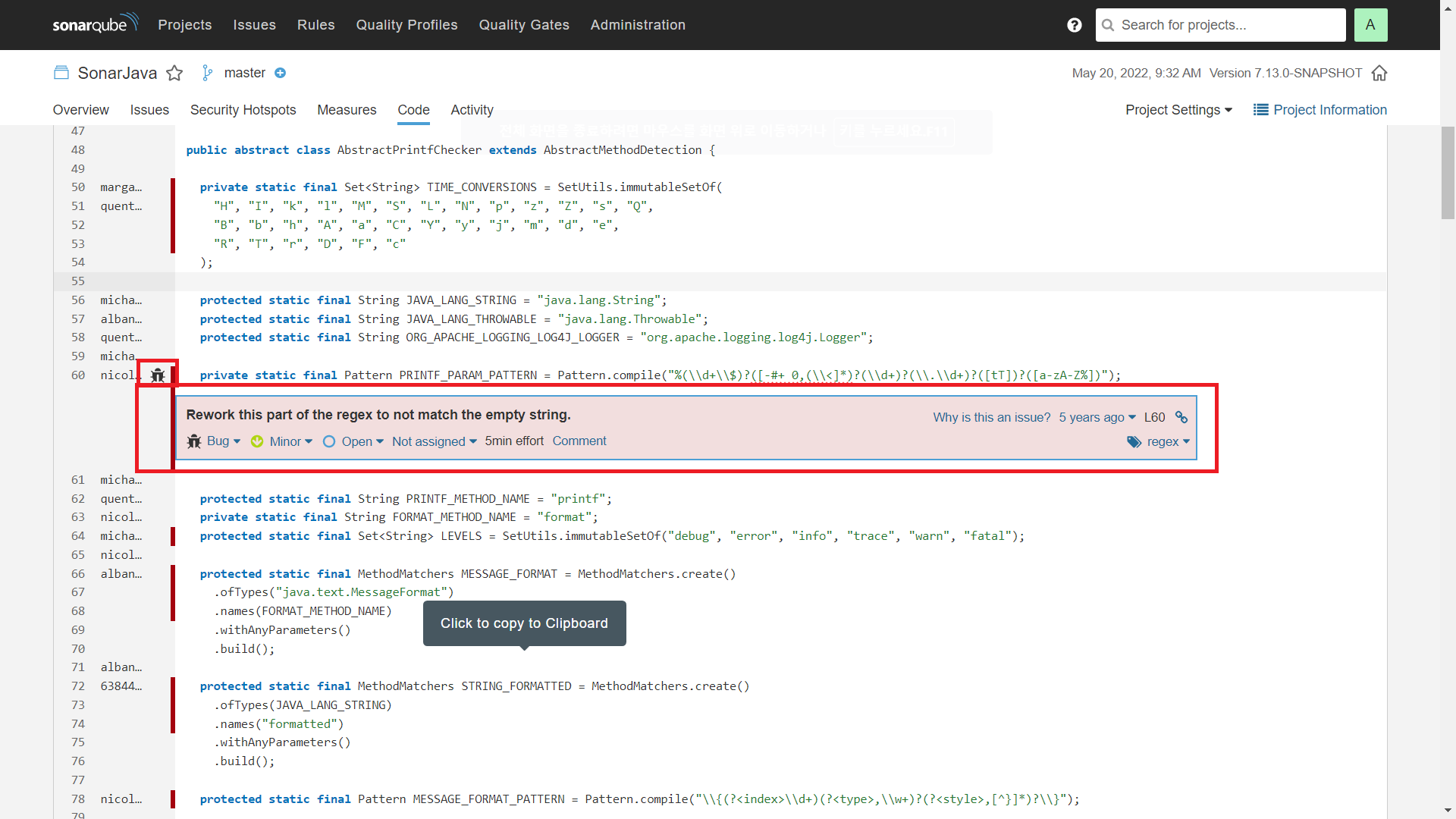Open the help question mark icon

coord(1074,25)
